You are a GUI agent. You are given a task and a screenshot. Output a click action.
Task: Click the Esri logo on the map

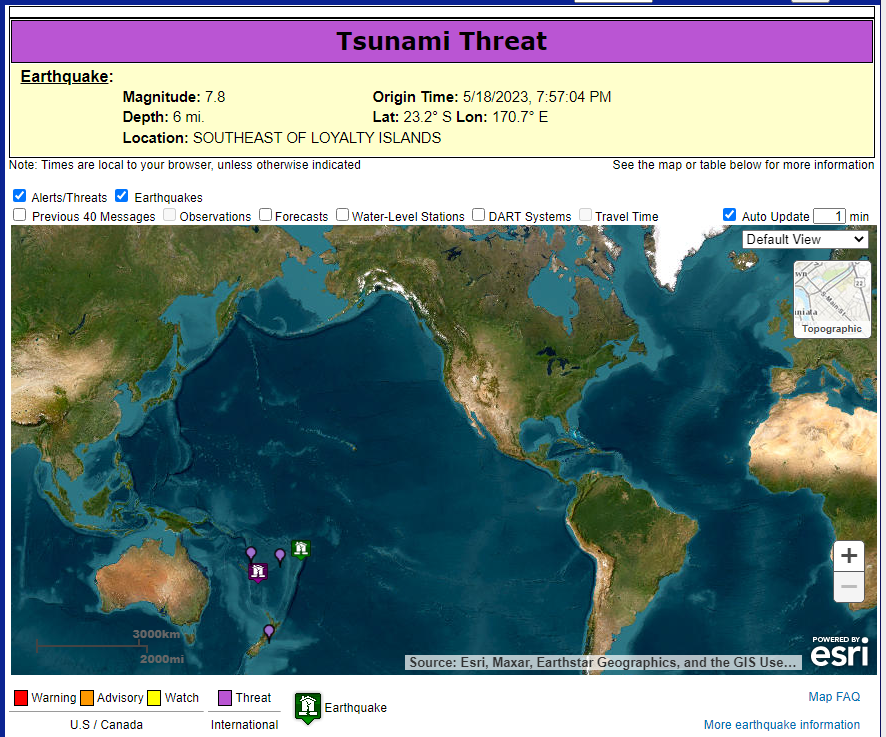tap(840, 652)
